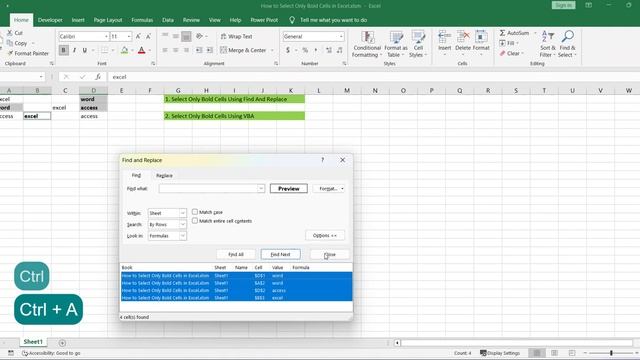This screenshot has height=360, width=640.
Task: Open the Orientation text angle icon
Action: point(199,36)
